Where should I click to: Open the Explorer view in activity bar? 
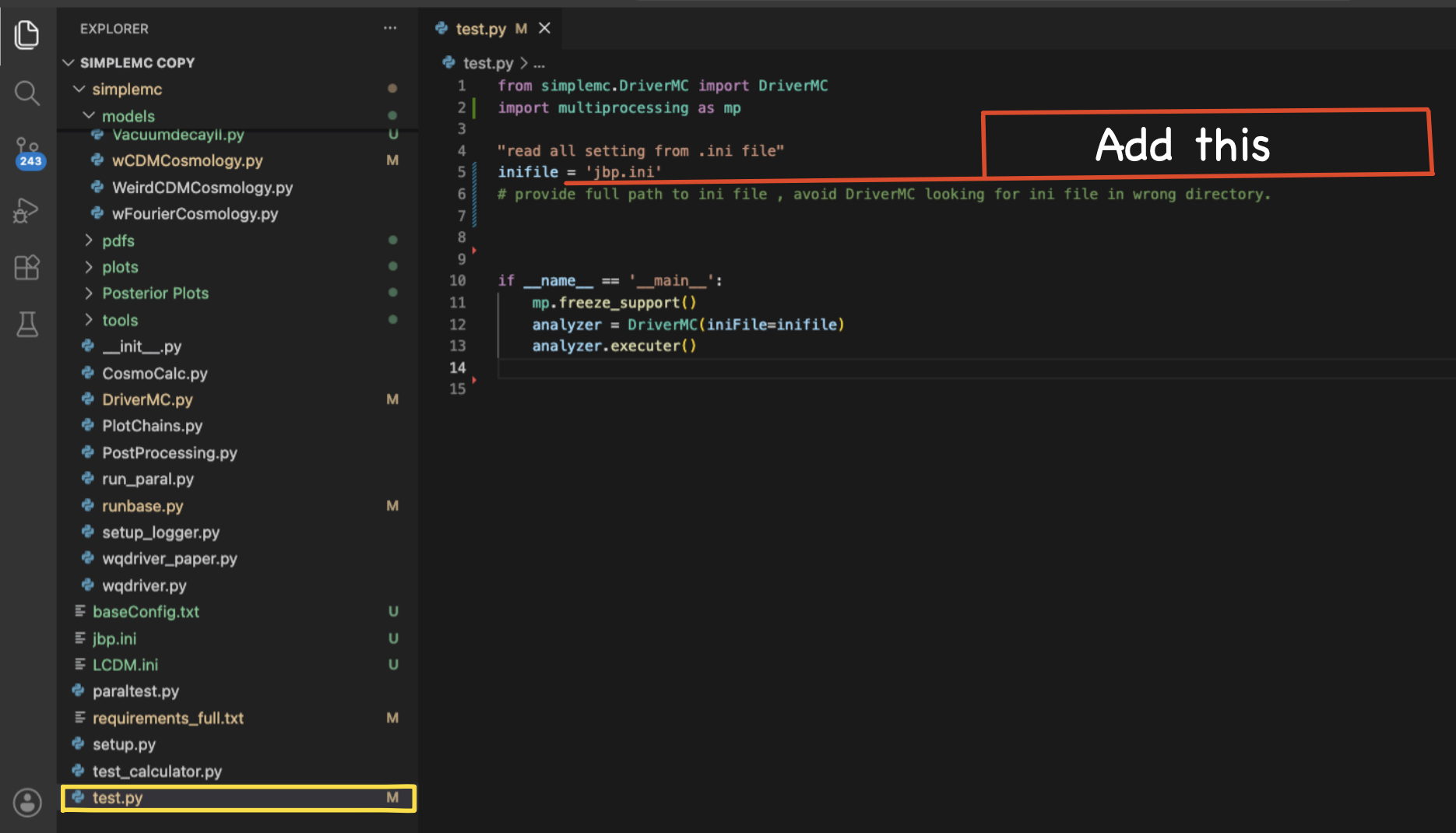pos(27,35)
